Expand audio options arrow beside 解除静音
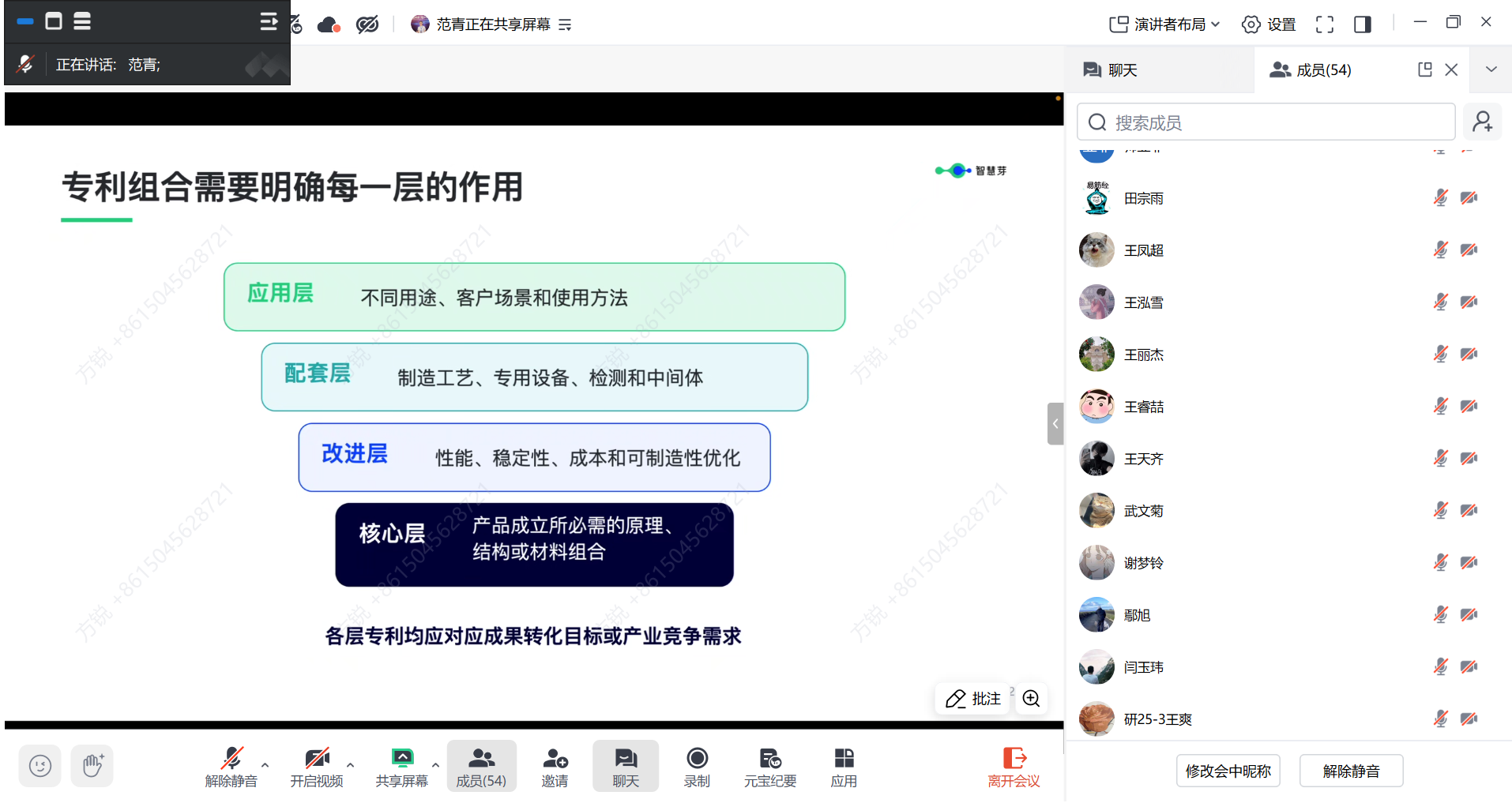1512x803 pixels. pyautogui.click(x=265, y=764)
